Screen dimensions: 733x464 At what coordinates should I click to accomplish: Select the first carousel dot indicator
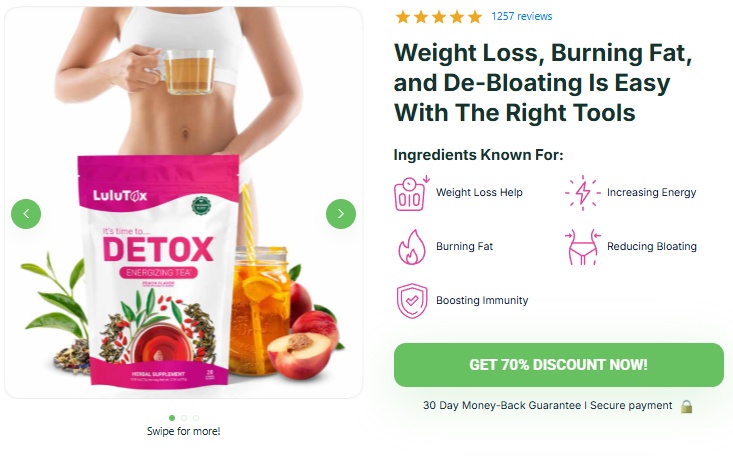click(172, 418)
